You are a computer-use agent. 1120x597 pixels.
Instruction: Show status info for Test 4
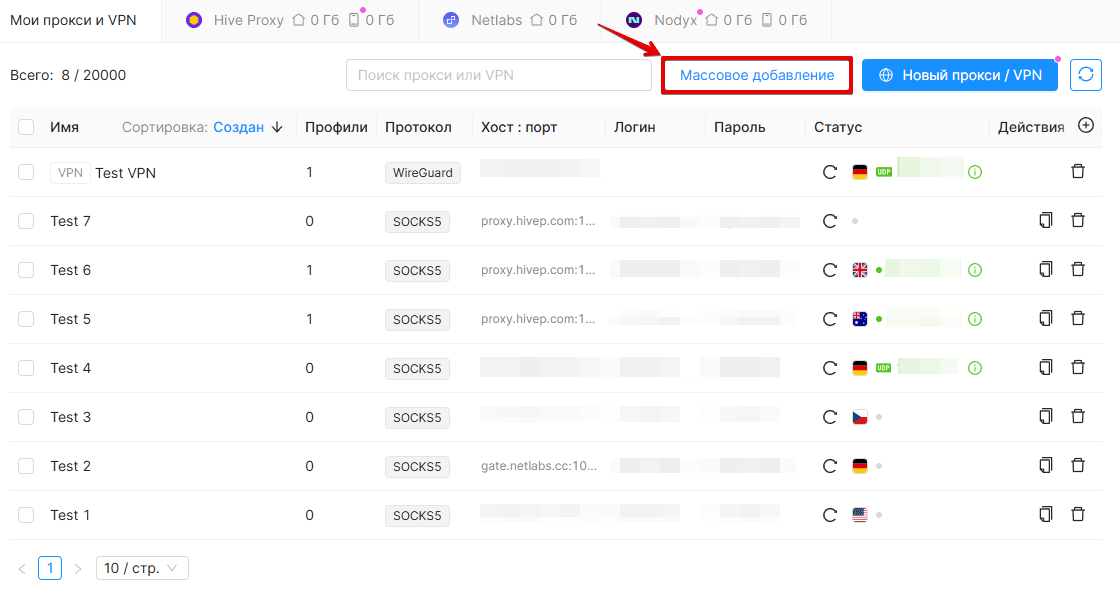coord(974,368)
